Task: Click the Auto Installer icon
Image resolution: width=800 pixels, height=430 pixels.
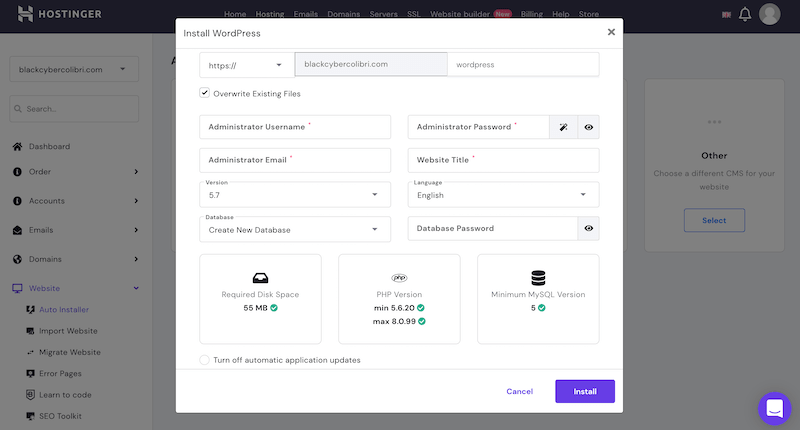Action: [x=30, y=310]
